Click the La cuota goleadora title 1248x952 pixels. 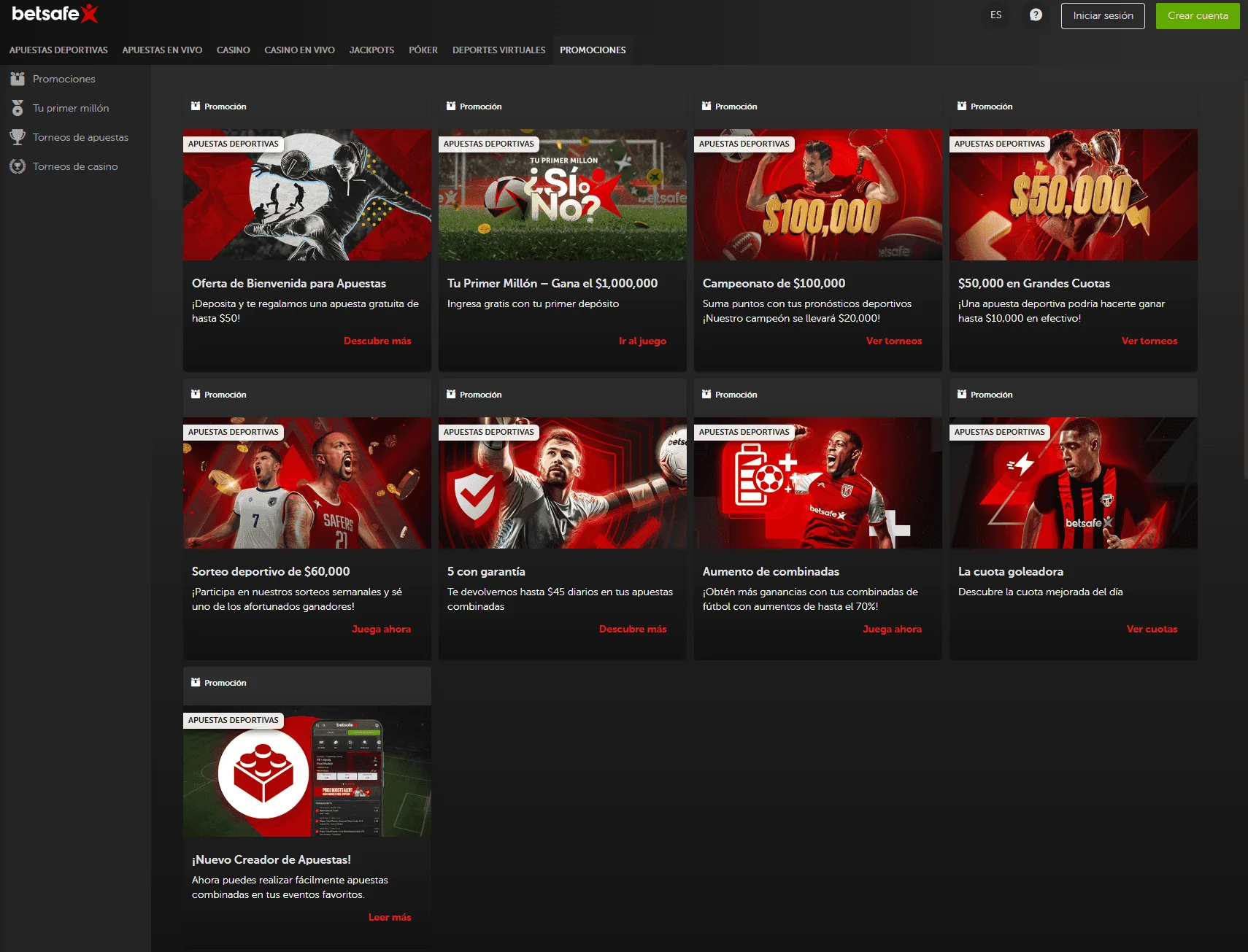pos(1011,571)
